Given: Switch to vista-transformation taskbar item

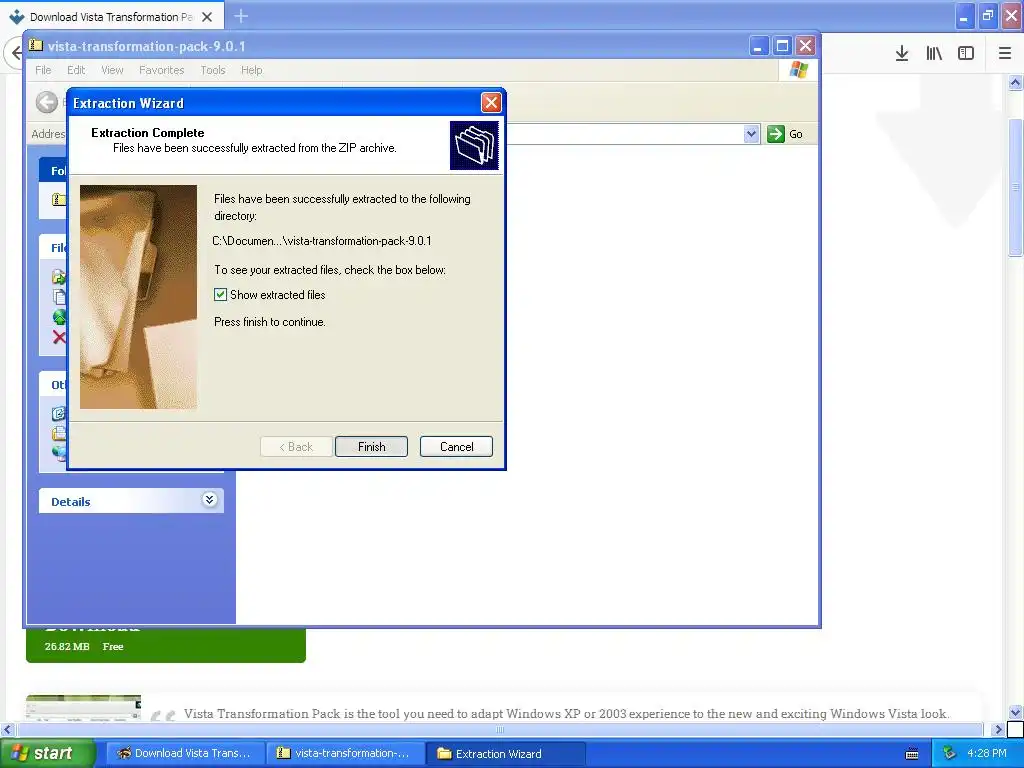Looking at the screenshot, I should point(346,753).
